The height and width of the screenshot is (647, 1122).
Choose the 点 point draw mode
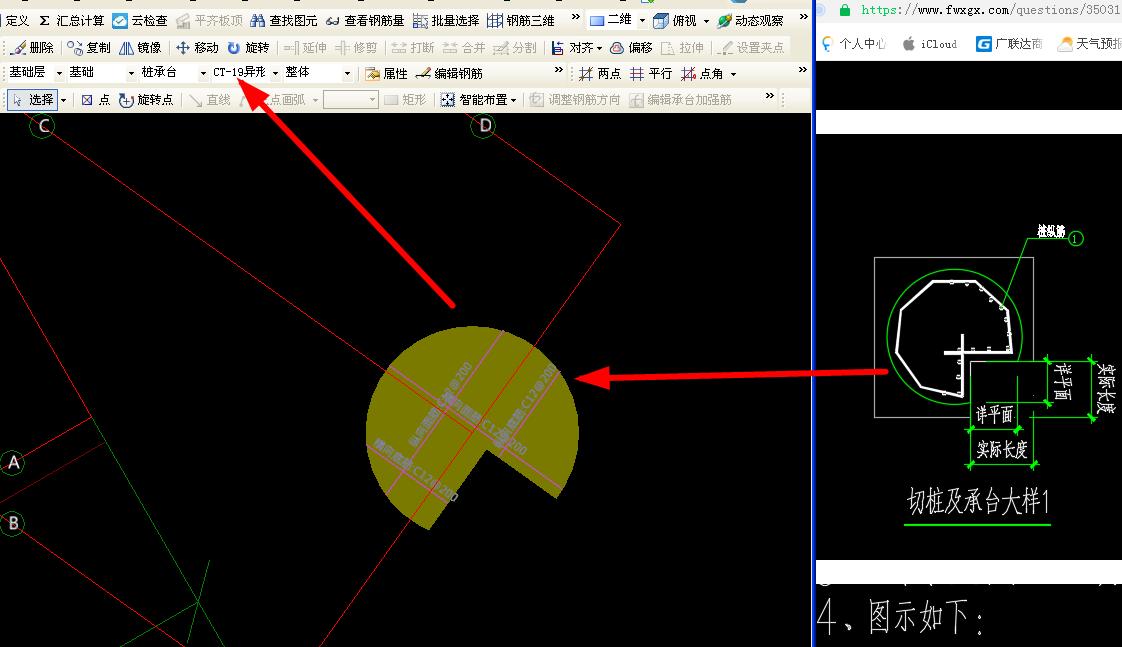(96, 99)
